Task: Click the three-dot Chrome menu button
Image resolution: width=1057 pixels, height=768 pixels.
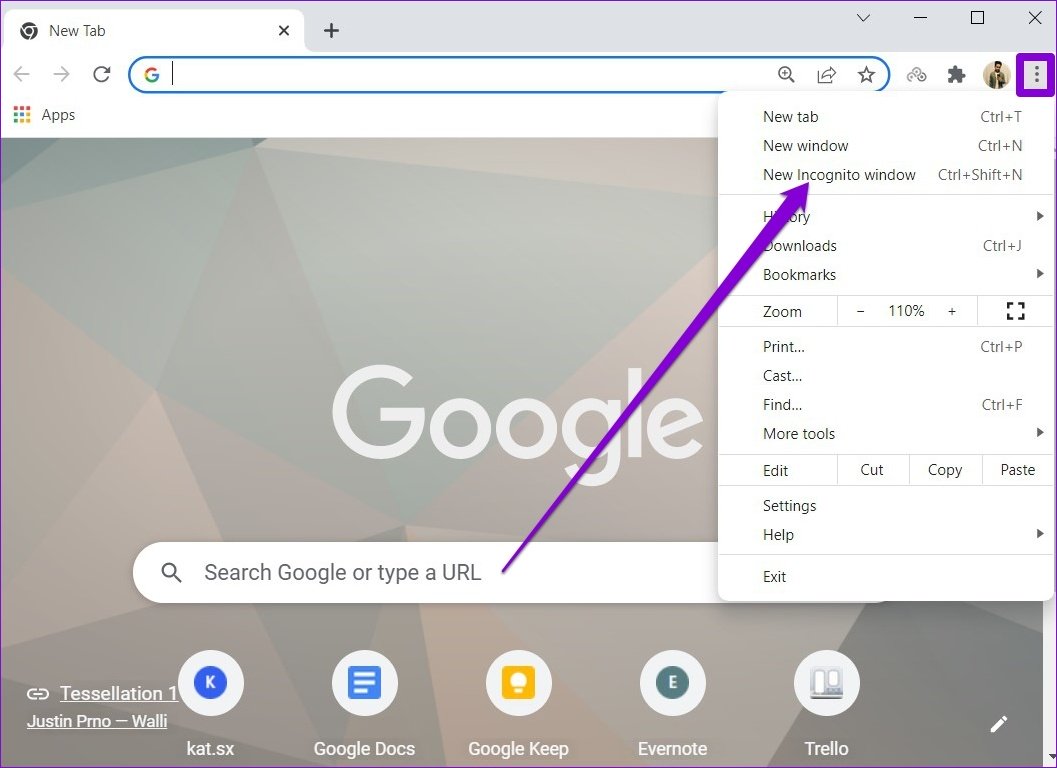Action: 1036,74
